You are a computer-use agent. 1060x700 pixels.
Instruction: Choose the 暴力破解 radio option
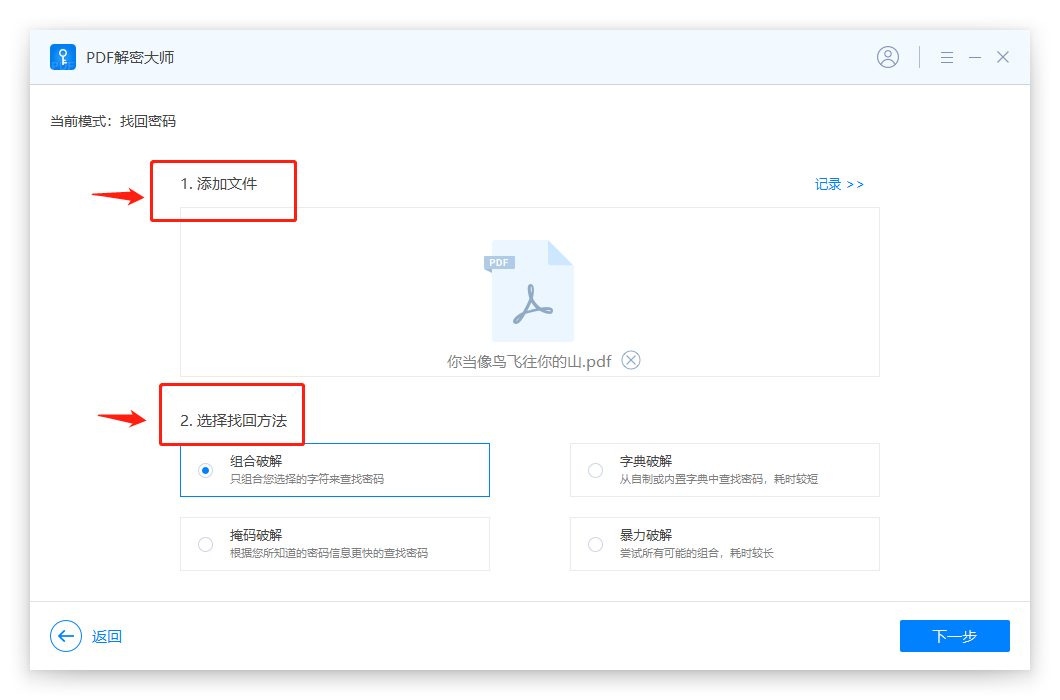click(x=596, y=544)
